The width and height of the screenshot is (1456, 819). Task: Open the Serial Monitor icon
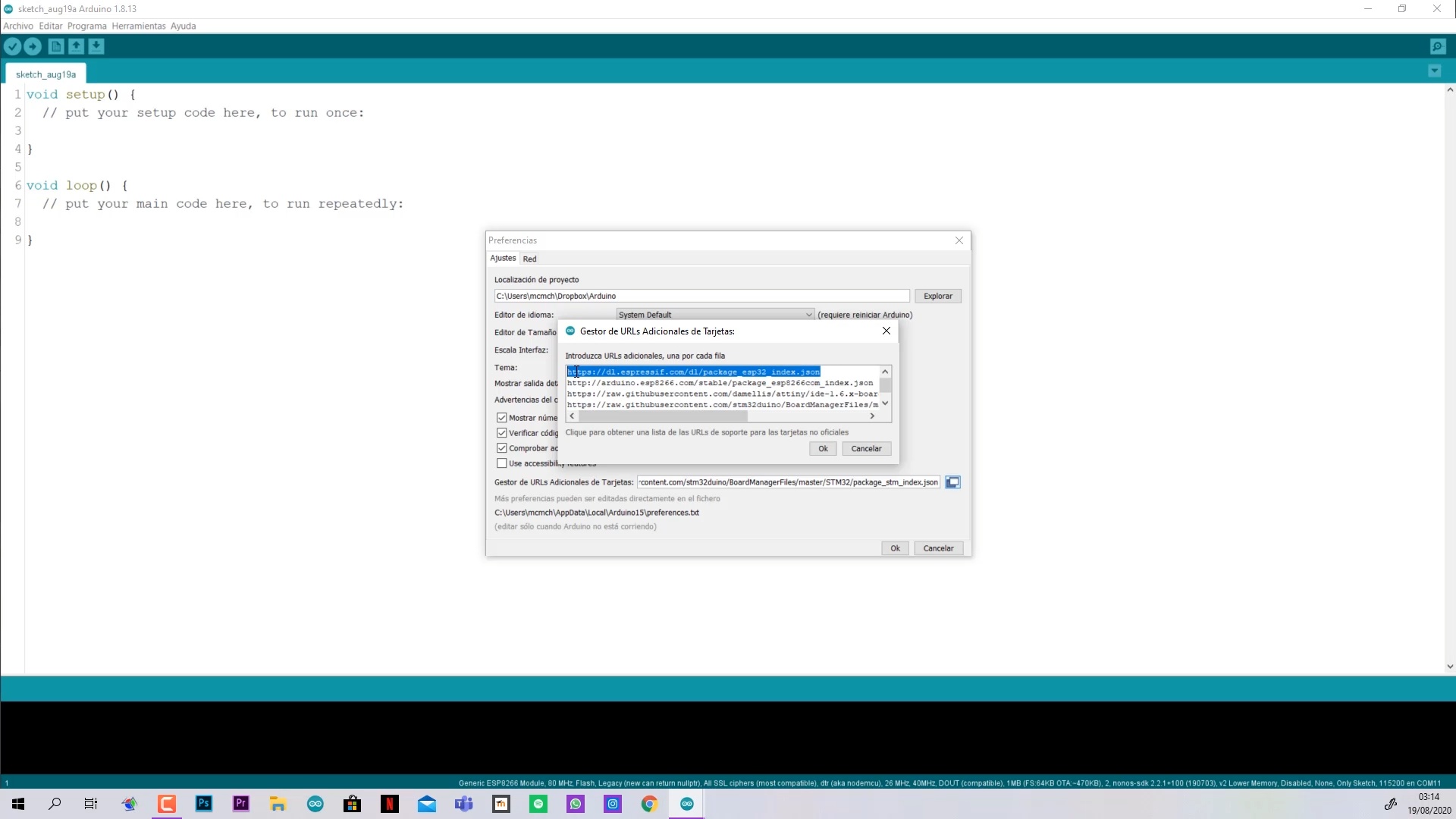click(1437, 46)
